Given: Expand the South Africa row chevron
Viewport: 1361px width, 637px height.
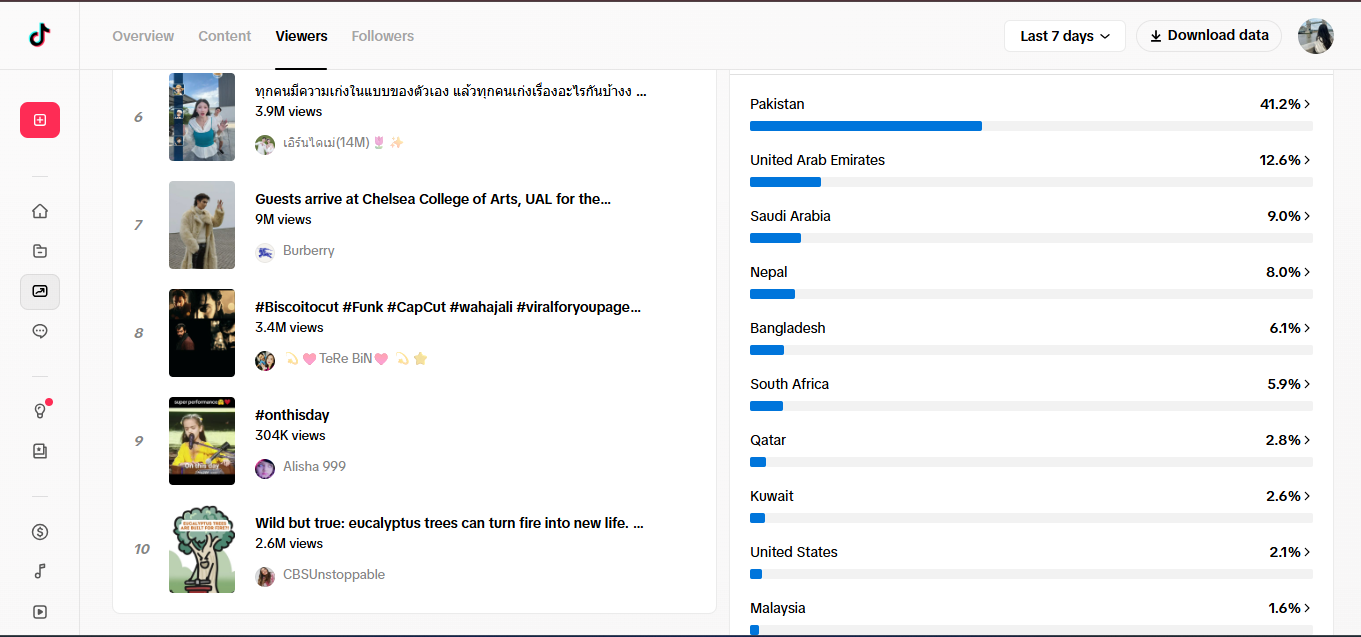Looking at the screenshot, I should pyautogui.click(x=1307, y=384).
